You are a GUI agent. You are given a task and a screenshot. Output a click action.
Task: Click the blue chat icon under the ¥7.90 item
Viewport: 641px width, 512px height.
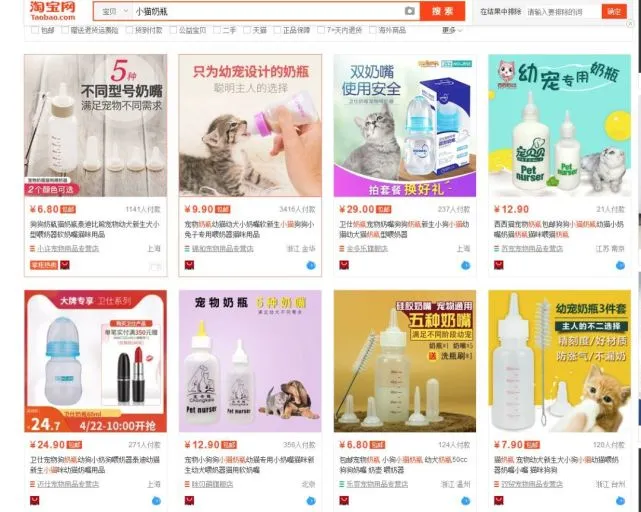click(x=620, y=501)
